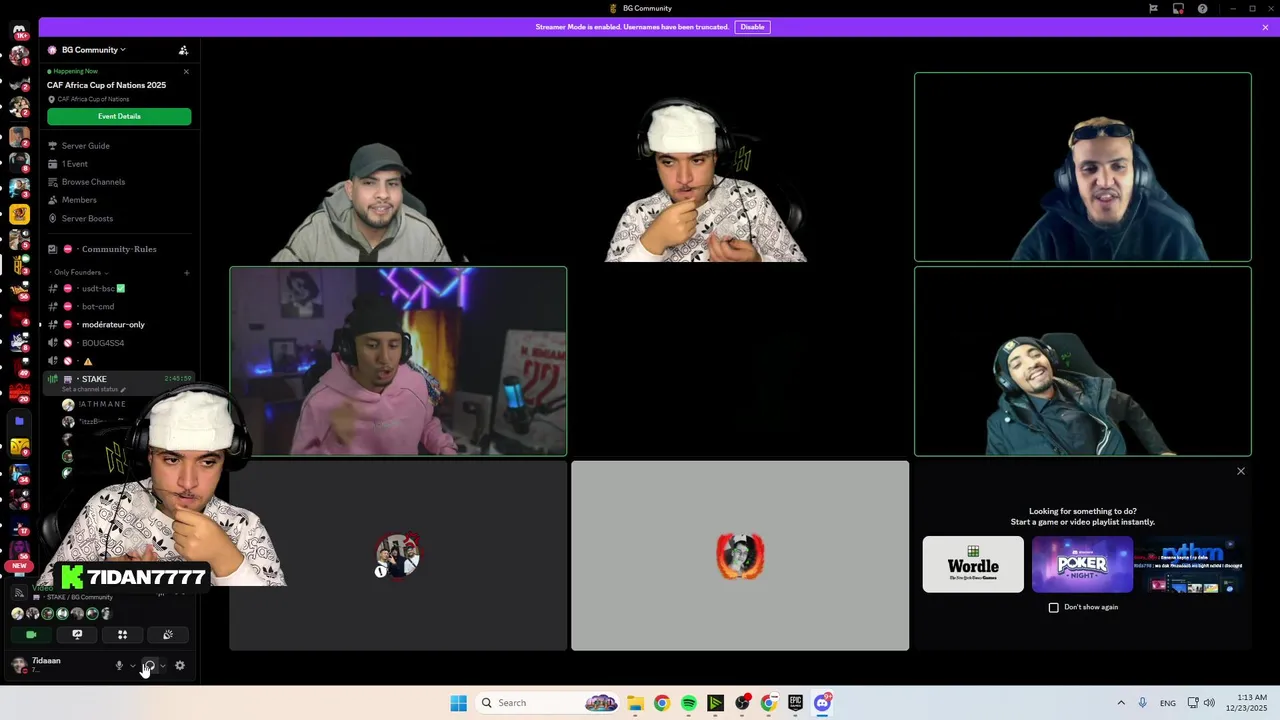Show hidden system tray icons
This screenshot has width=1280, height=720.
click(1121, 703)
